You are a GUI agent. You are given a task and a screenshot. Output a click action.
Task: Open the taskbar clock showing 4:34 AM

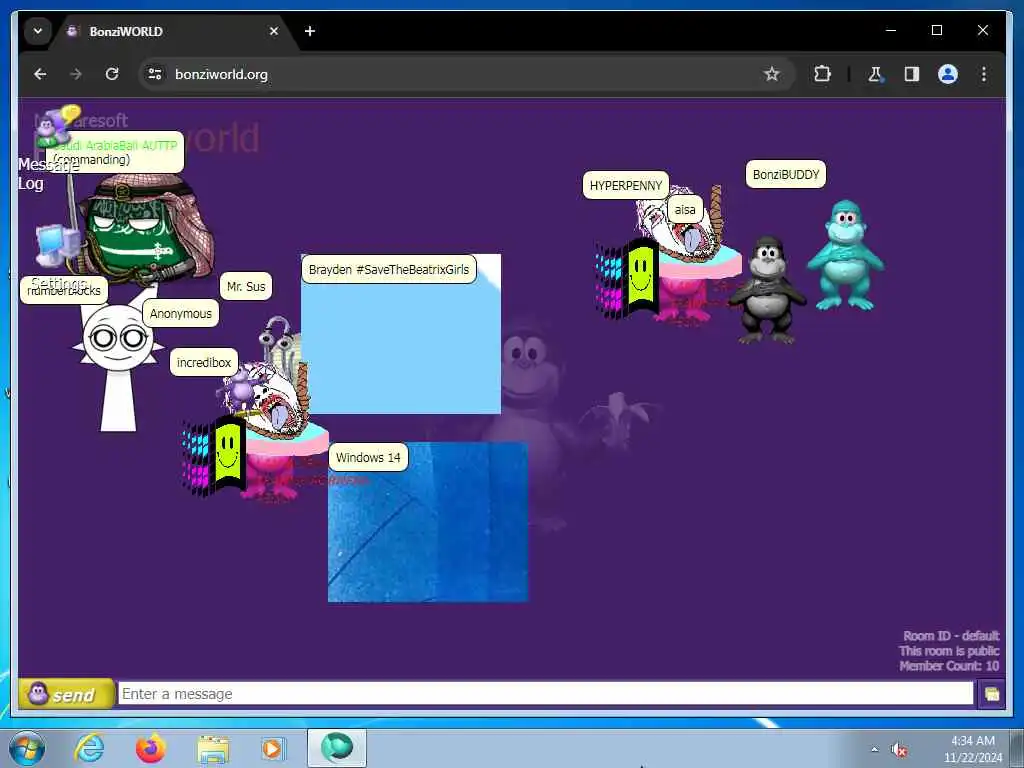coord(972,749)
